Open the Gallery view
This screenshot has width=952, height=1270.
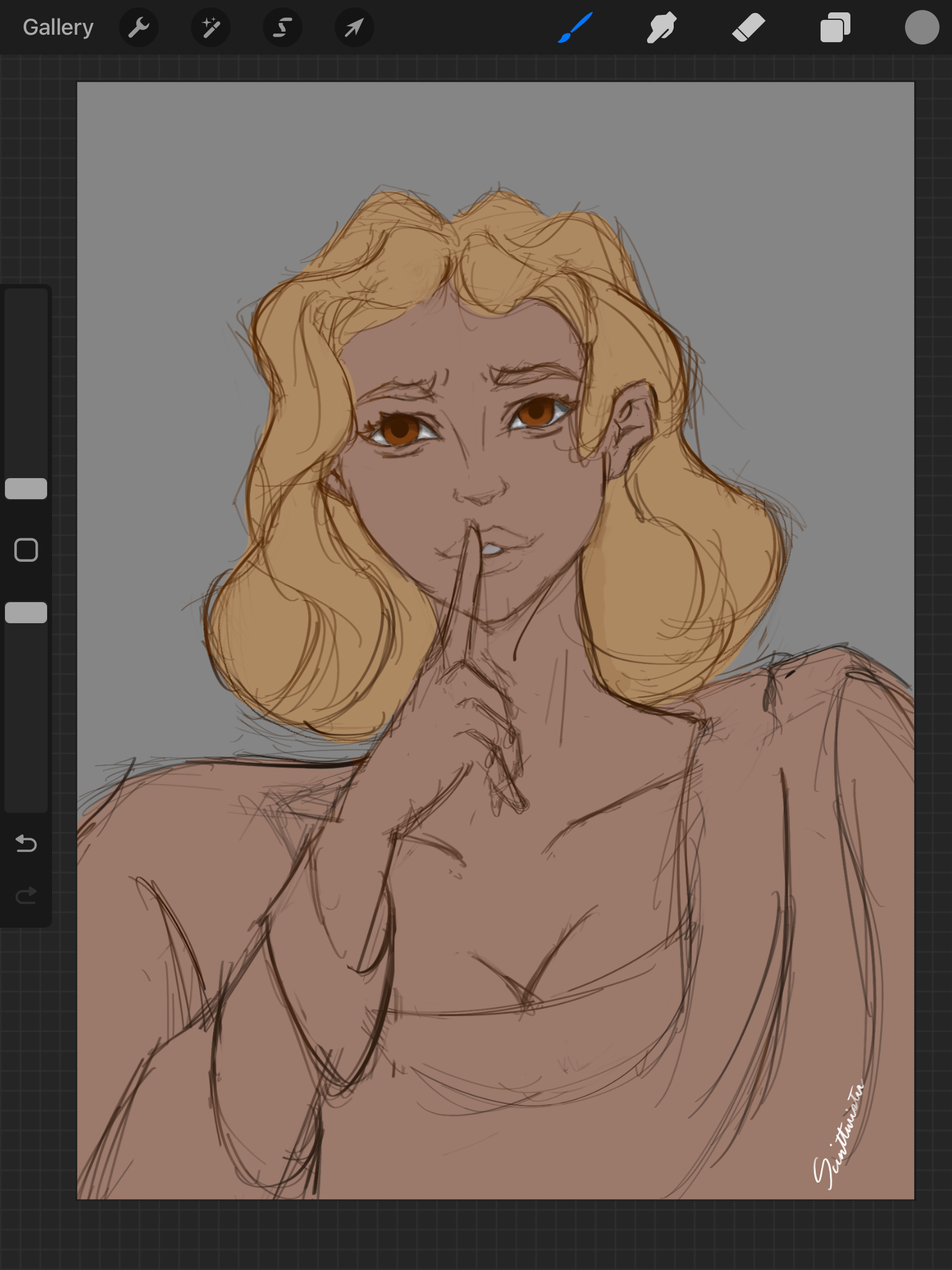pyautogui.click(x=58, y=27)
